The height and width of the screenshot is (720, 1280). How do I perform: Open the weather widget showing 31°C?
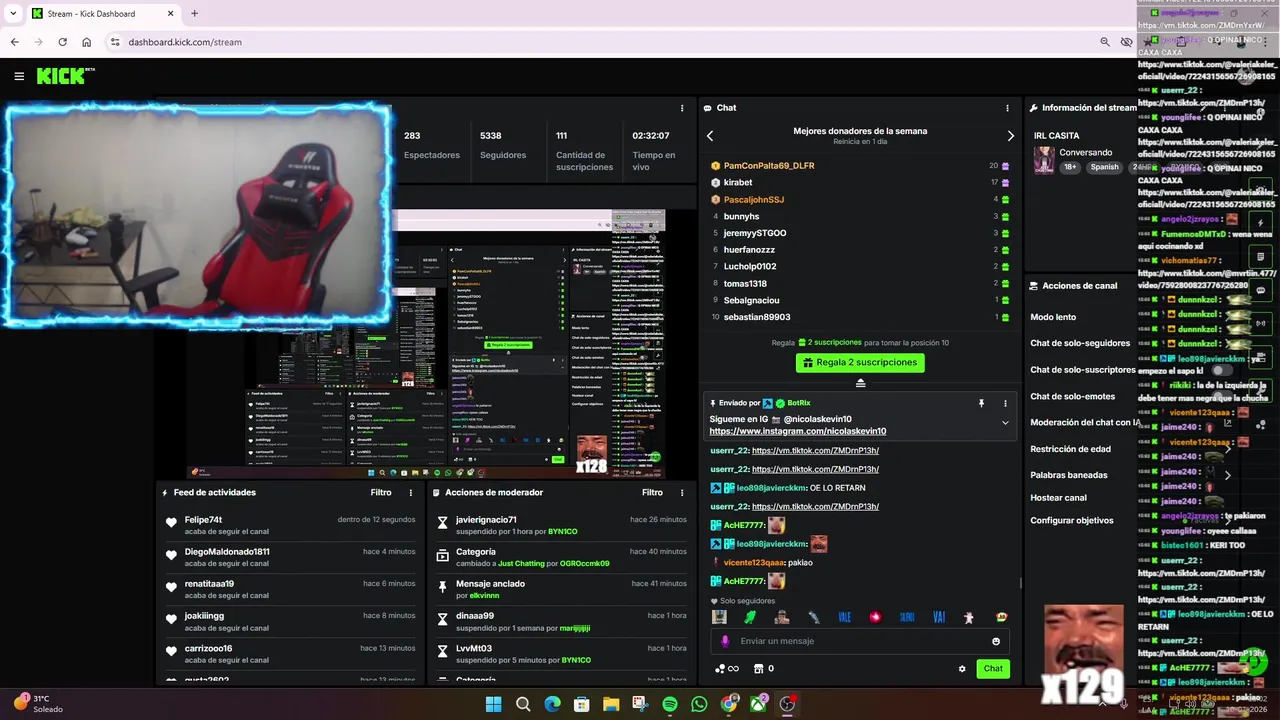click(38, 704)
